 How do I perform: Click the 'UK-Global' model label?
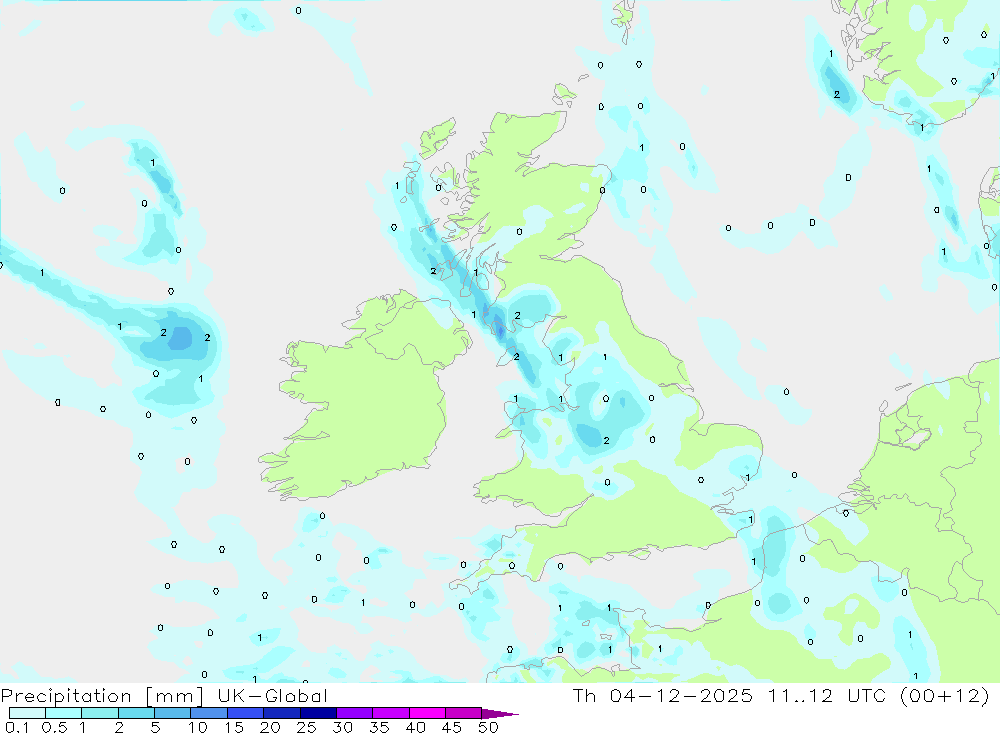coord(272,695)
